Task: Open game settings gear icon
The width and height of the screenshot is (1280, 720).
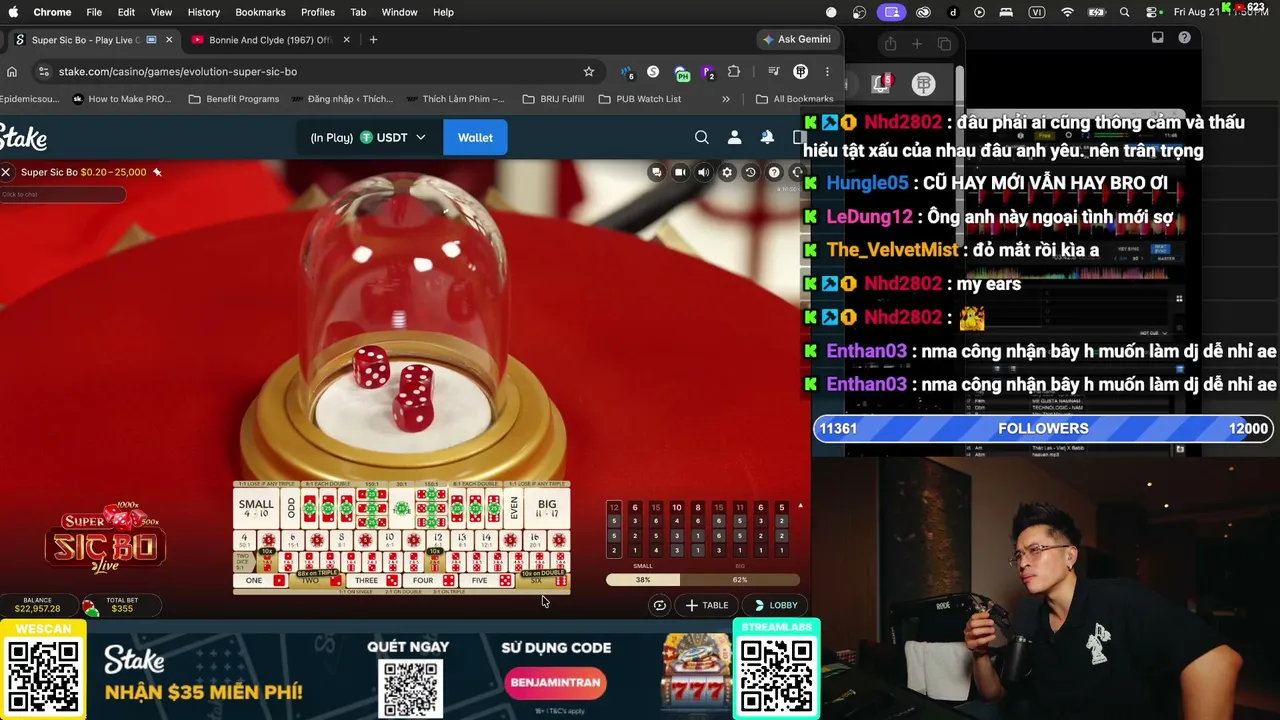Action: pyautogui.click(x=727, y=172)
